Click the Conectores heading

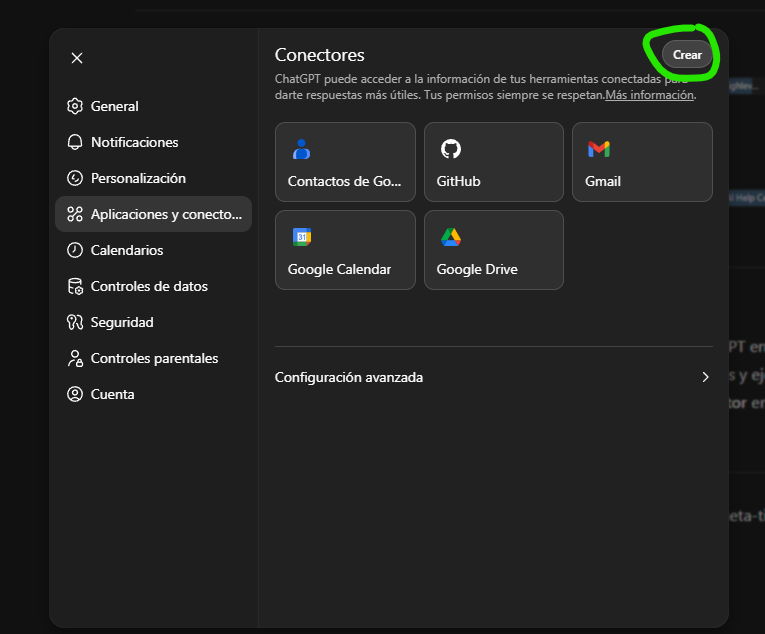pyautogui.click(x=320, y=55)
